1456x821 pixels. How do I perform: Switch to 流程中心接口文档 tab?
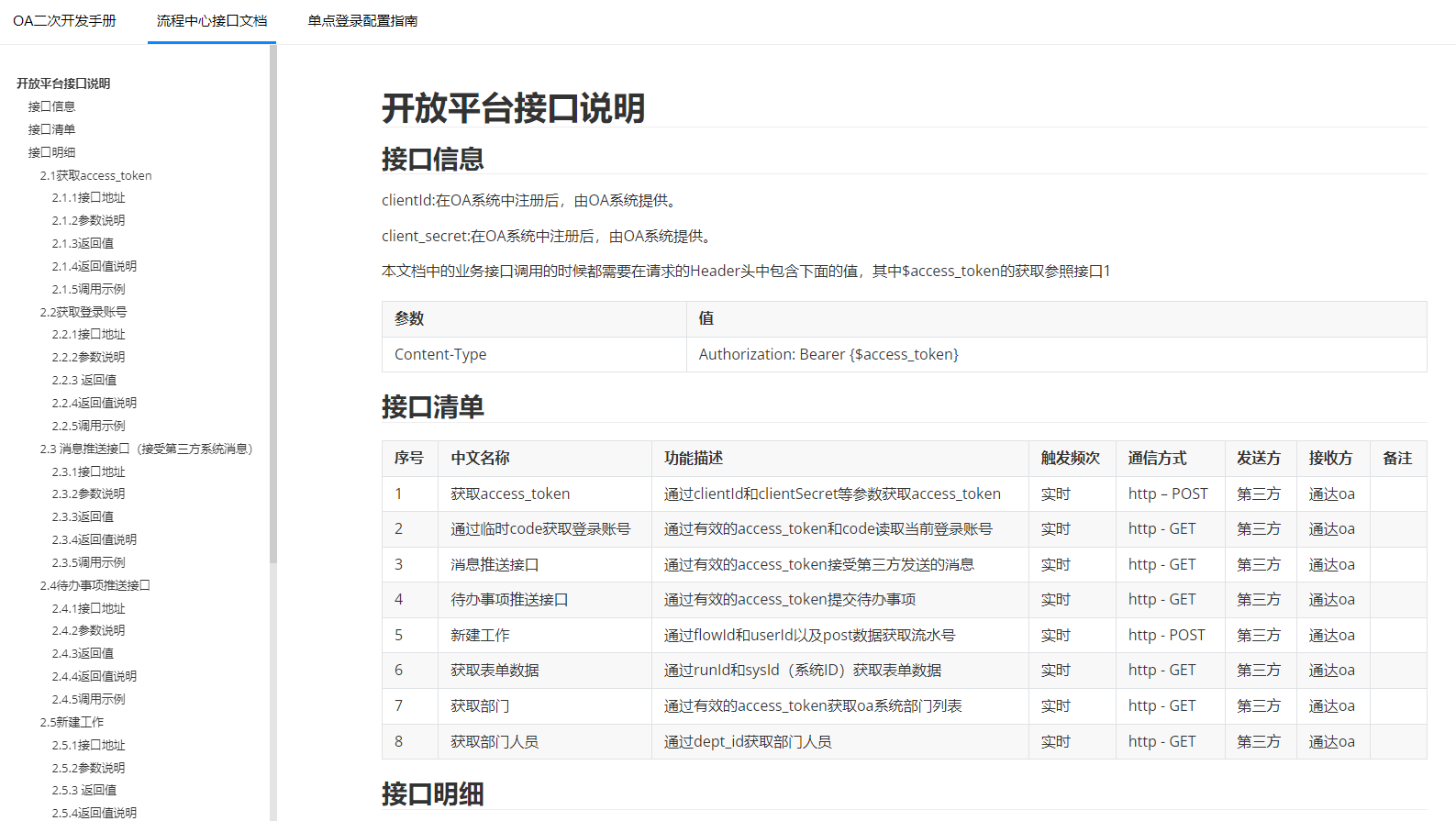pyautogui.click(x=212, y=21)
